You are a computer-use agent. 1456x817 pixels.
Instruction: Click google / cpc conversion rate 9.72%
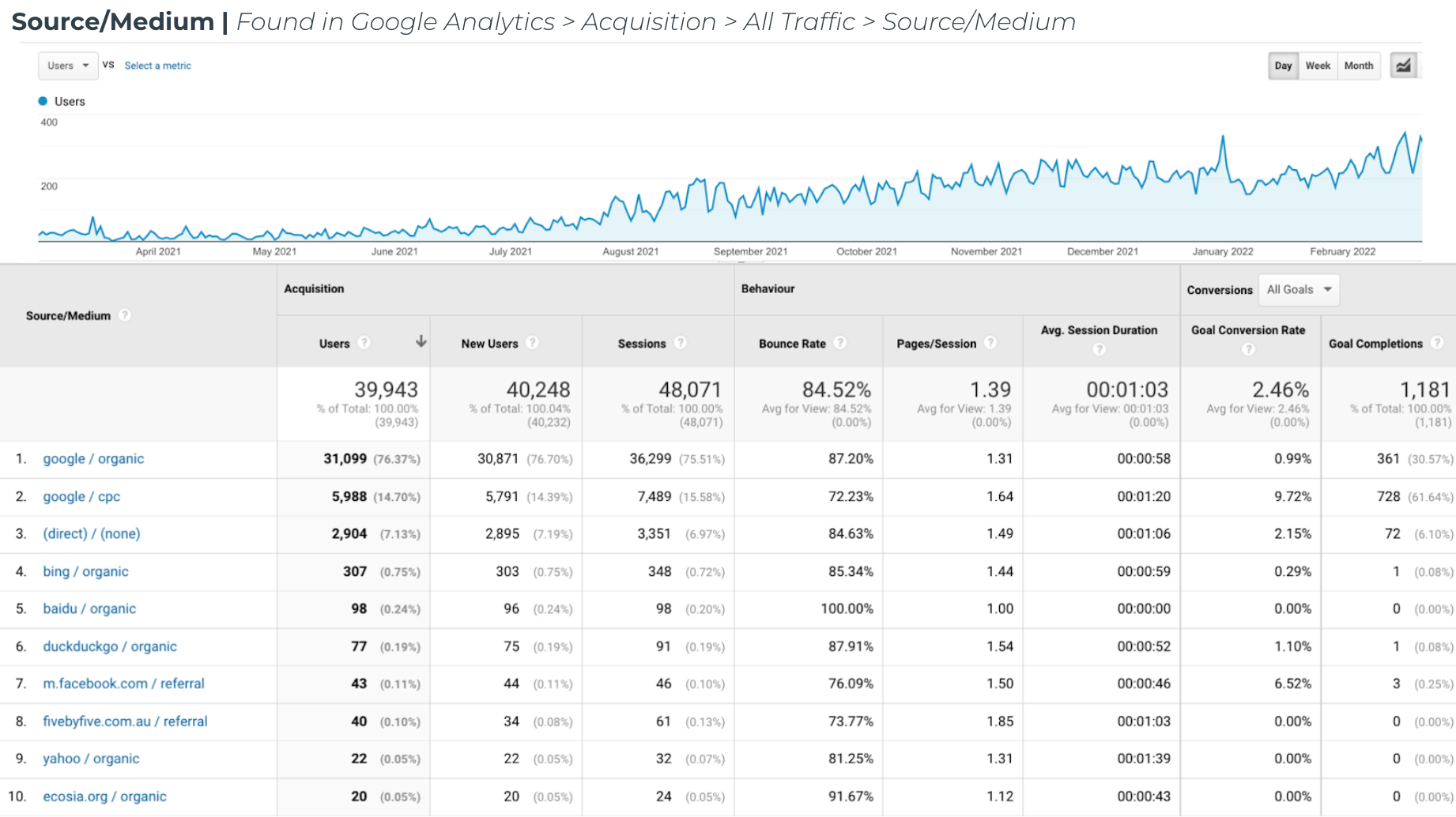pyautogui.click(x=1292, y=497)
